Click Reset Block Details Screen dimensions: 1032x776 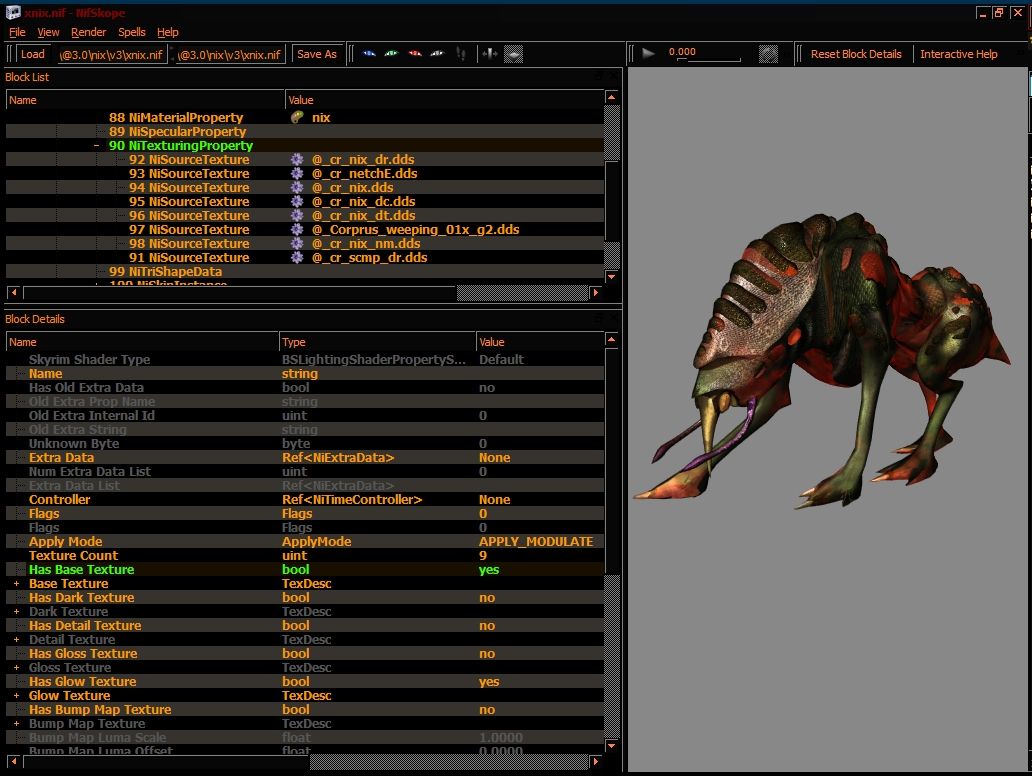click(856, 54)
